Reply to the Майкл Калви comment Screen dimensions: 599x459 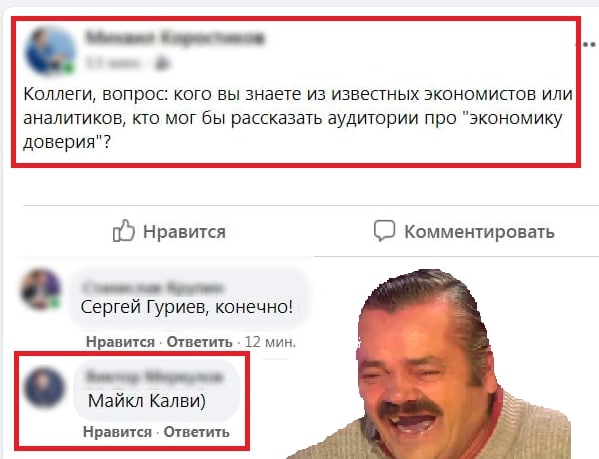tap(197, 432)
